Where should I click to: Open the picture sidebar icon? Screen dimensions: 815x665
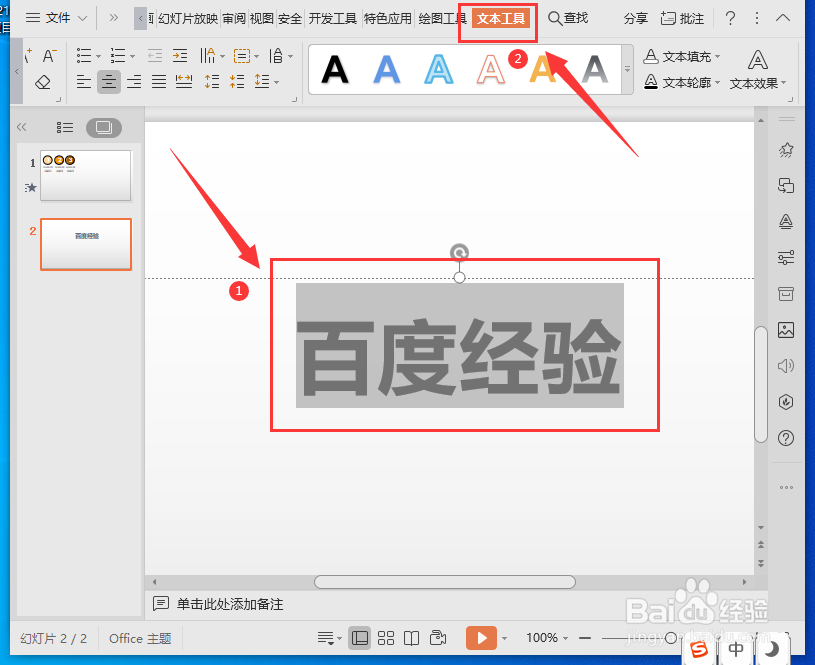[x=786, y=330]
